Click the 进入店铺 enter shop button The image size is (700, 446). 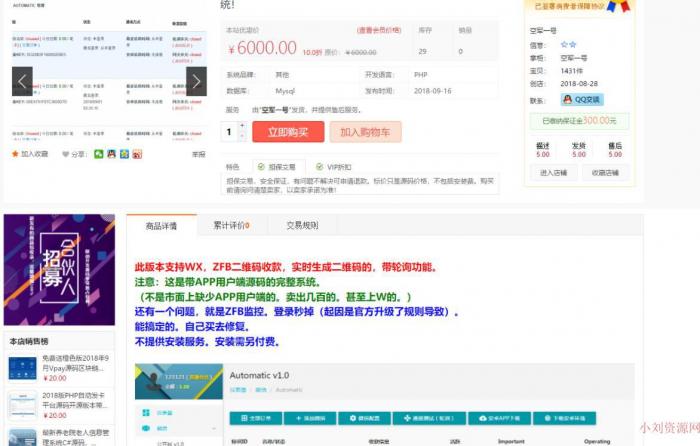click(x=553, y=172)
